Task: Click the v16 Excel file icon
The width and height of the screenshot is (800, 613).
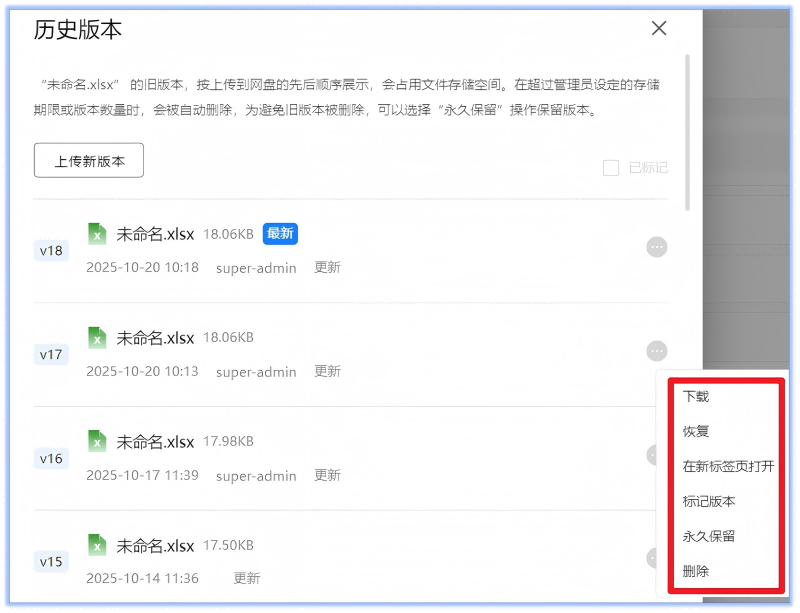Action: tap(97, 441)
